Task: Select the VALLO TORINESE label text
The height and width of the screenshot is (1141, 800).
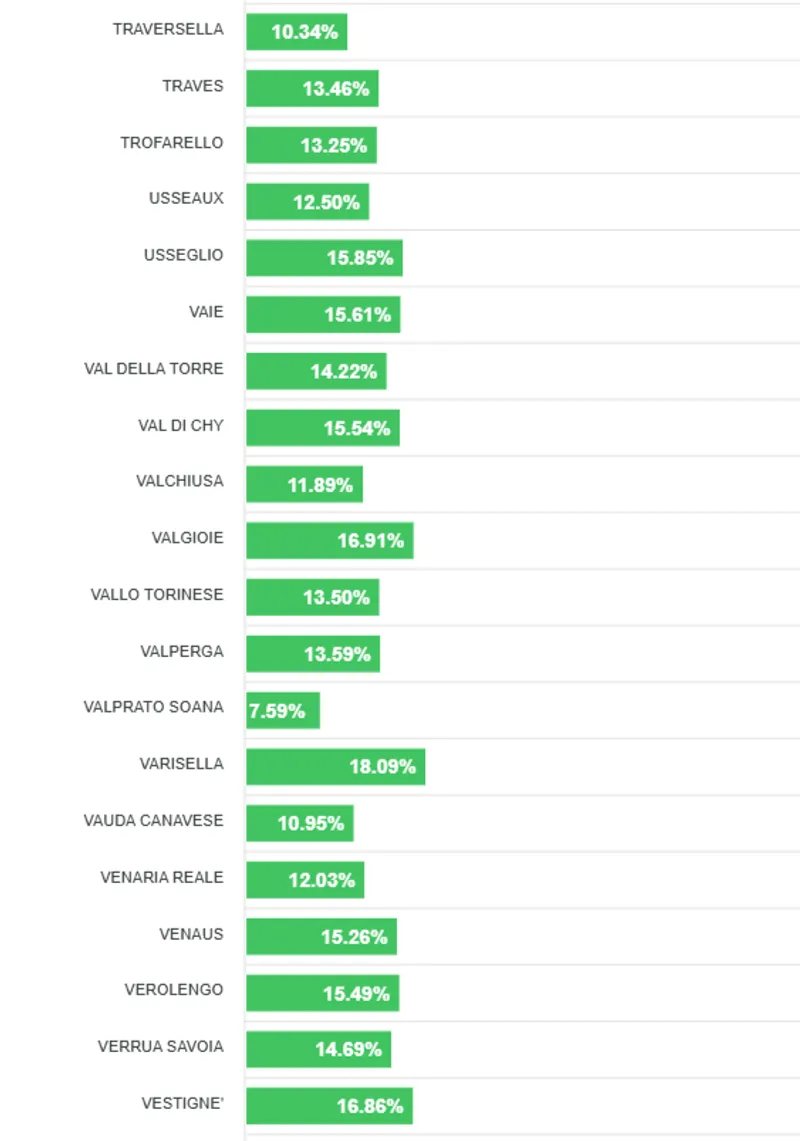Action: tap(157, 594)
